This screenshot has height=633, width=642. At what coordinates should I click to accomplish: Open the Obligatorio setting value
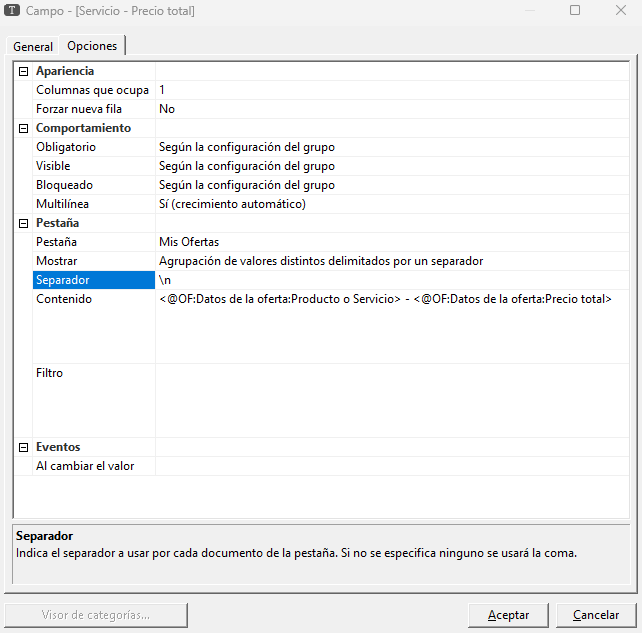[390, 147]
